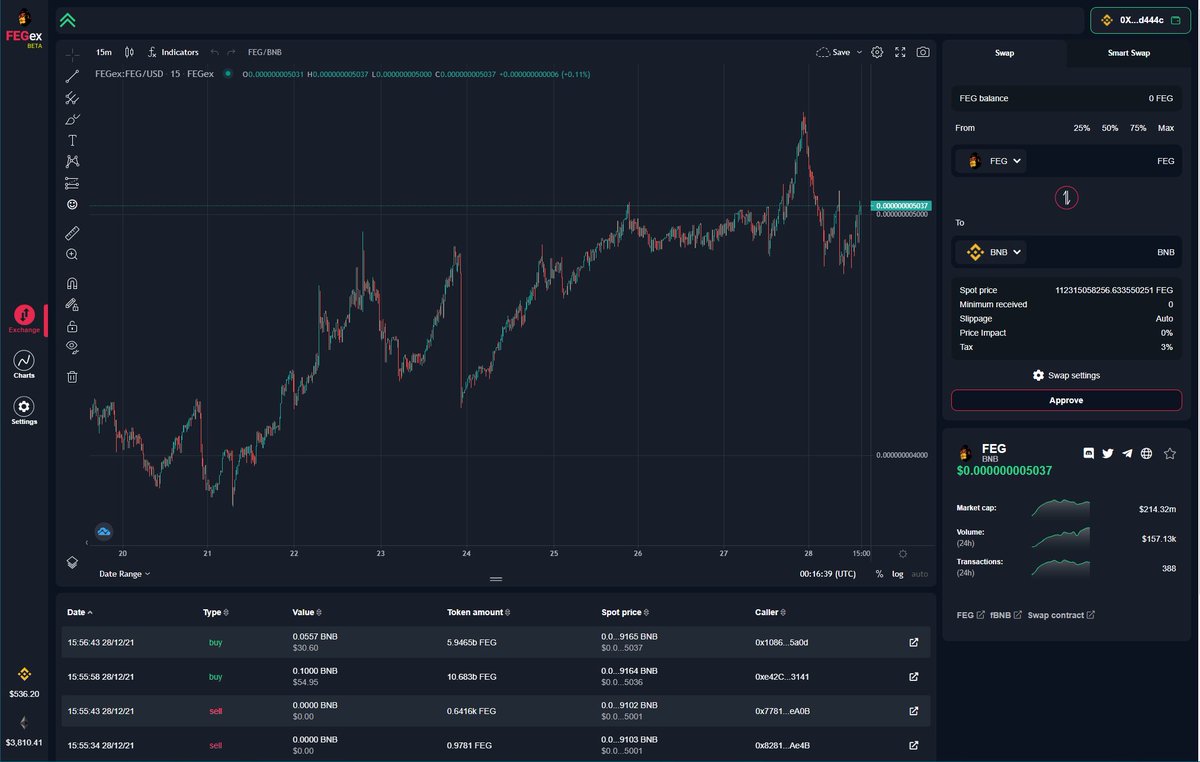Click the green double chevron icon

pyautogui.click(x=67, y=20)
